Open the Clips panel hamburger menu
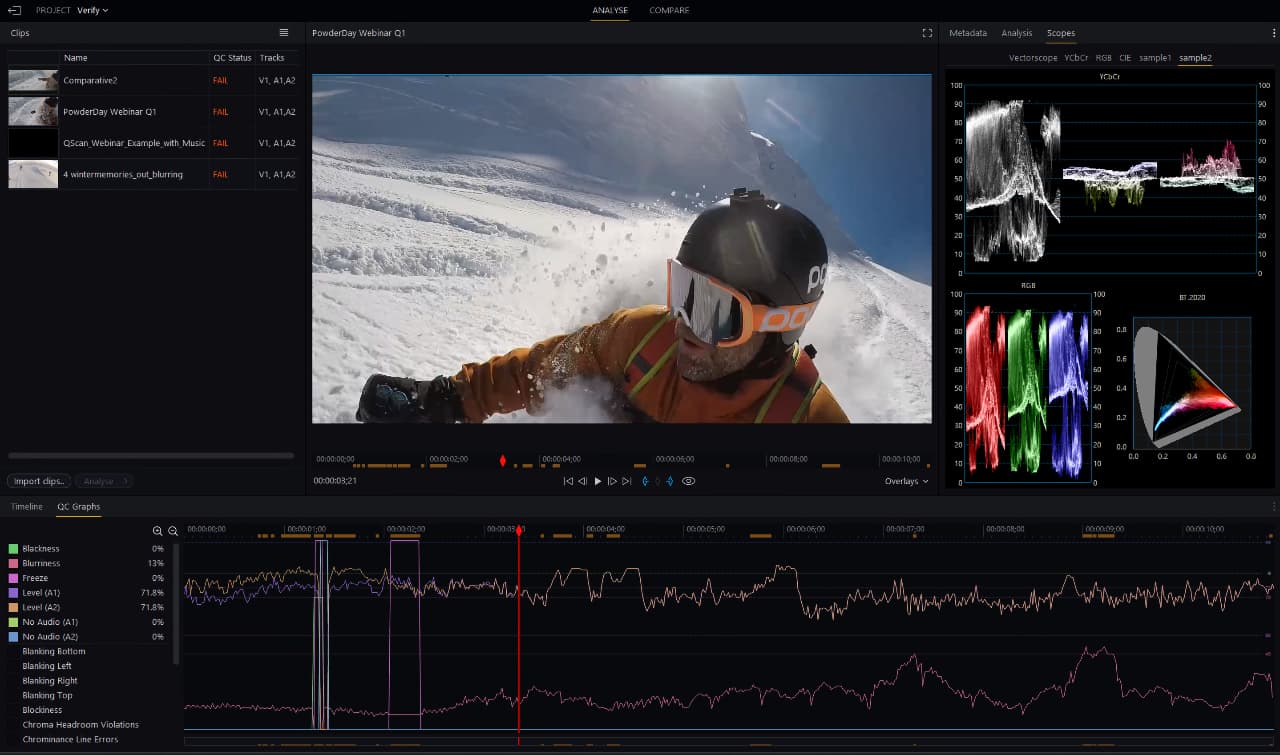The width and height of the screenshot is (1280, 755). coord(284,32)
